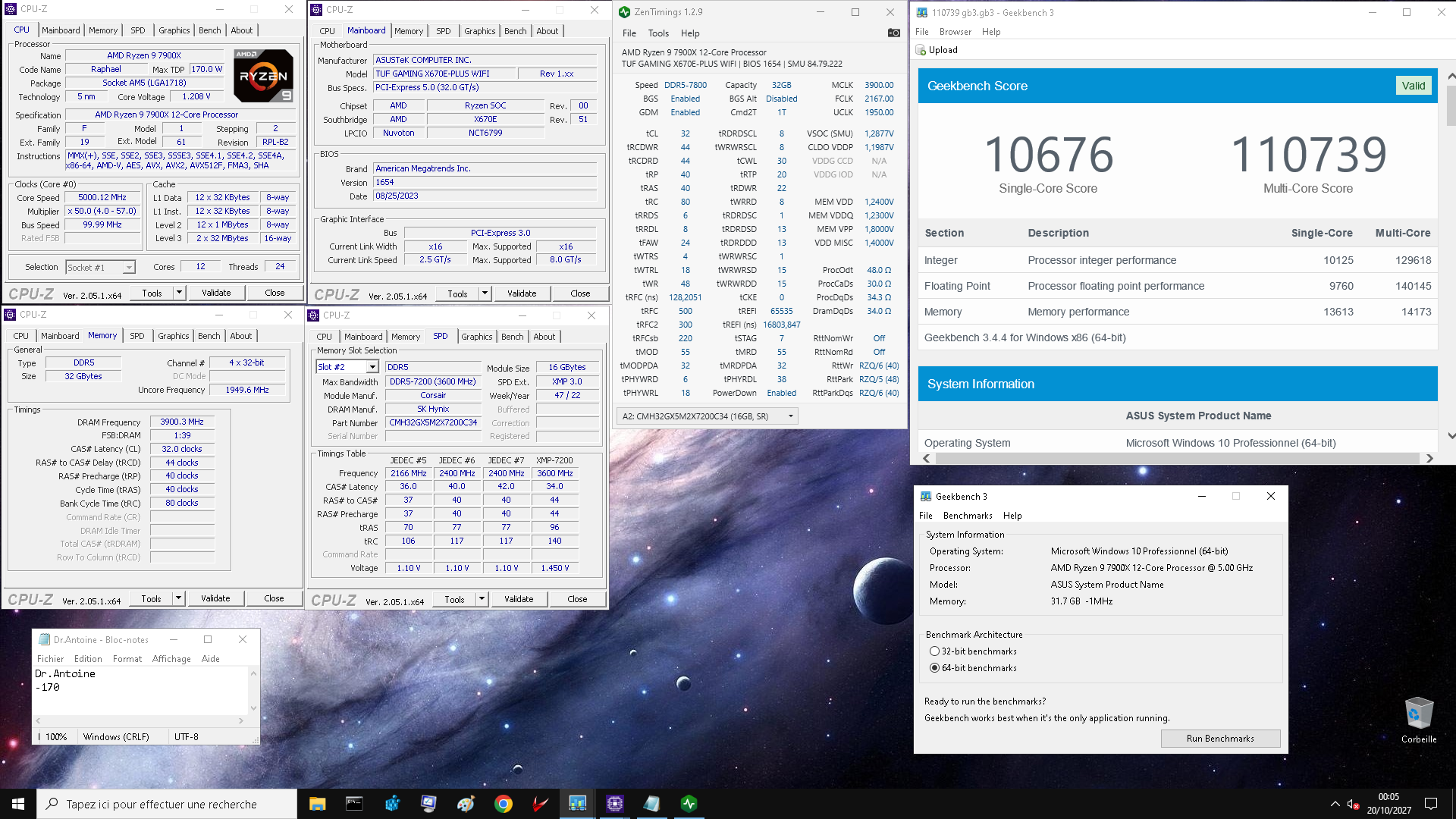Screen dimensions: 1456x819
Task: Click the Ryzen 9 logo in CPU-Z
Action: 263,75
